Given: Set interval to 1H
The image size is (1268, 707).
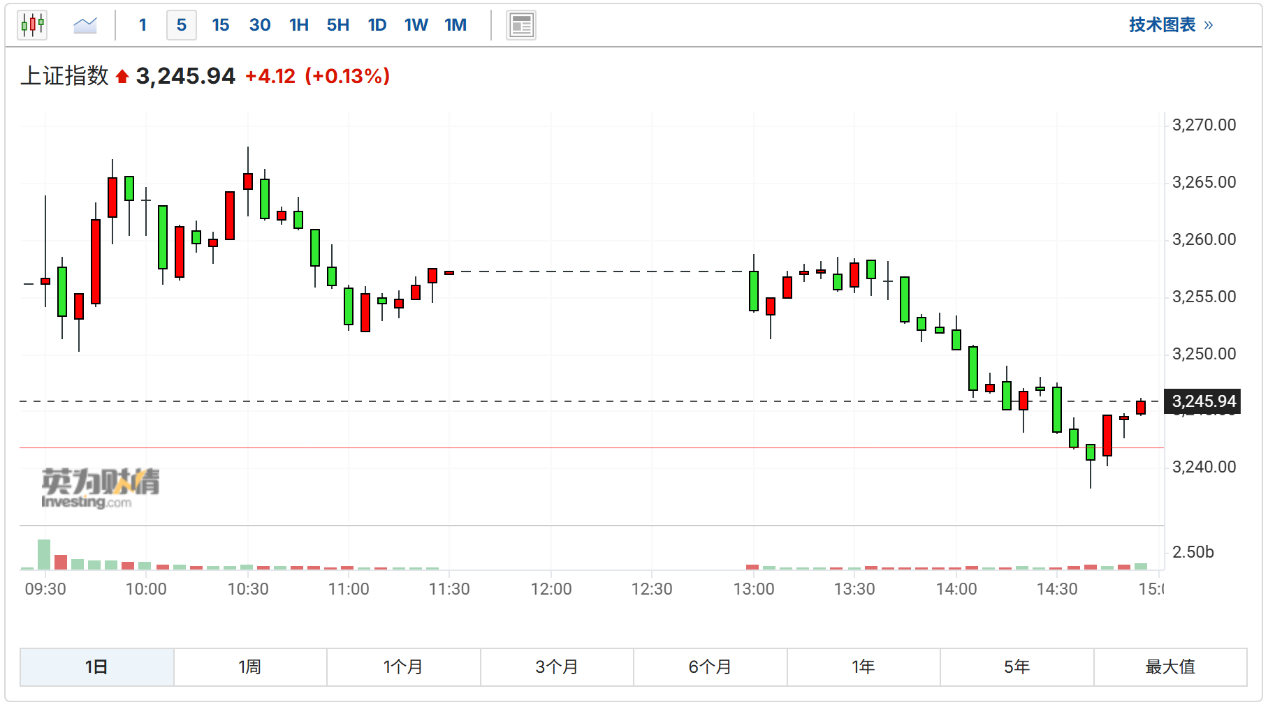Looking at the screenshot, I should 298,25.
